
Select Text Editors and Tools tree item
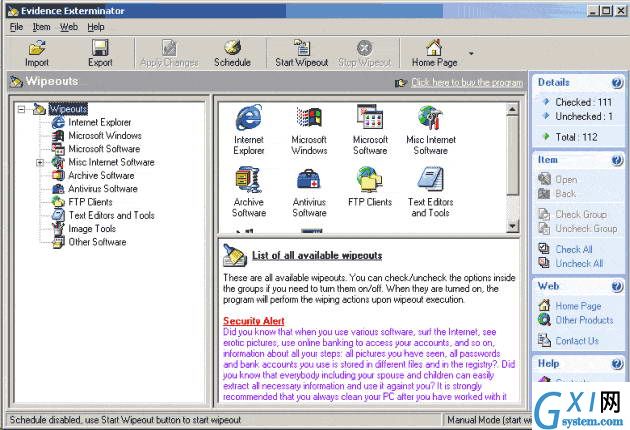(x=111, y=215)
